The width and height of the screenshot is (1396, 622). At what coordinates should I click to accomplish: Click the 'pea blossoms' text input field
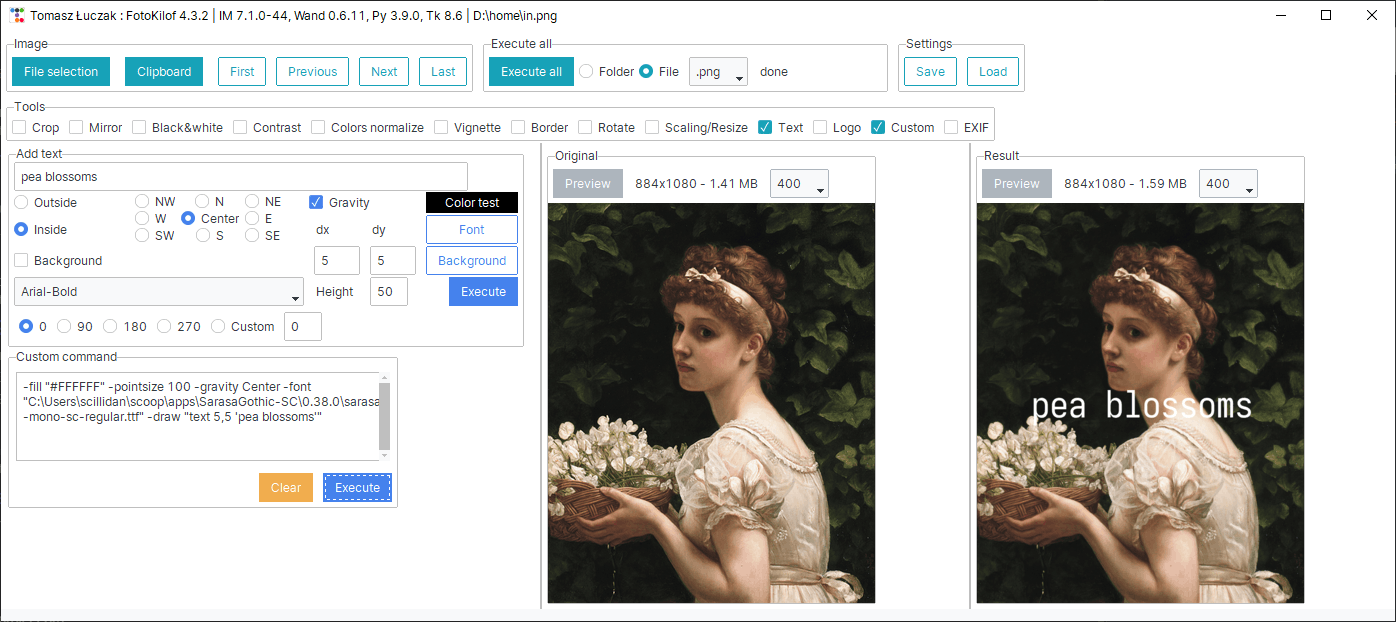[241, 176]
